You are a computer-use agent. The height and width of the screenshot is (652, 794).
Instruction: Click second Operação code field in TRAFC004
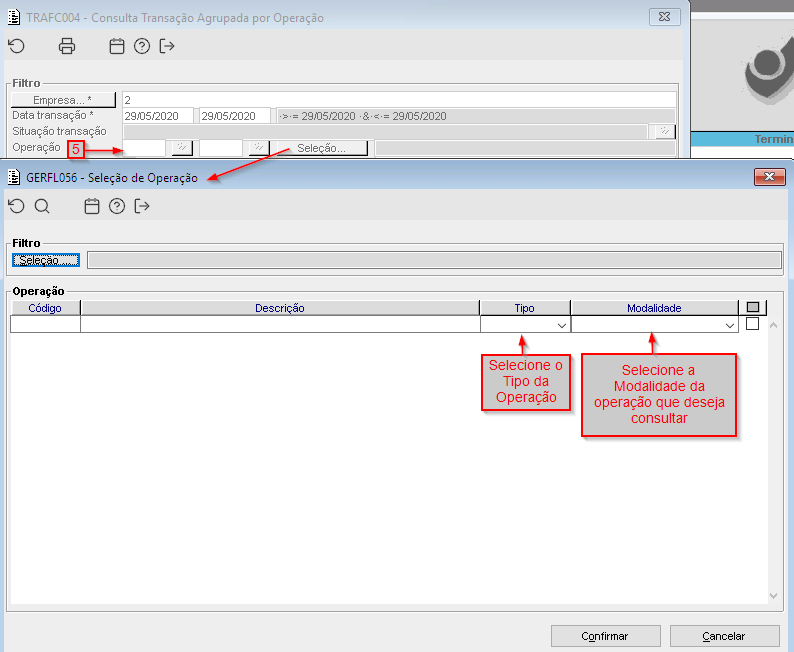tap(221, 148)
